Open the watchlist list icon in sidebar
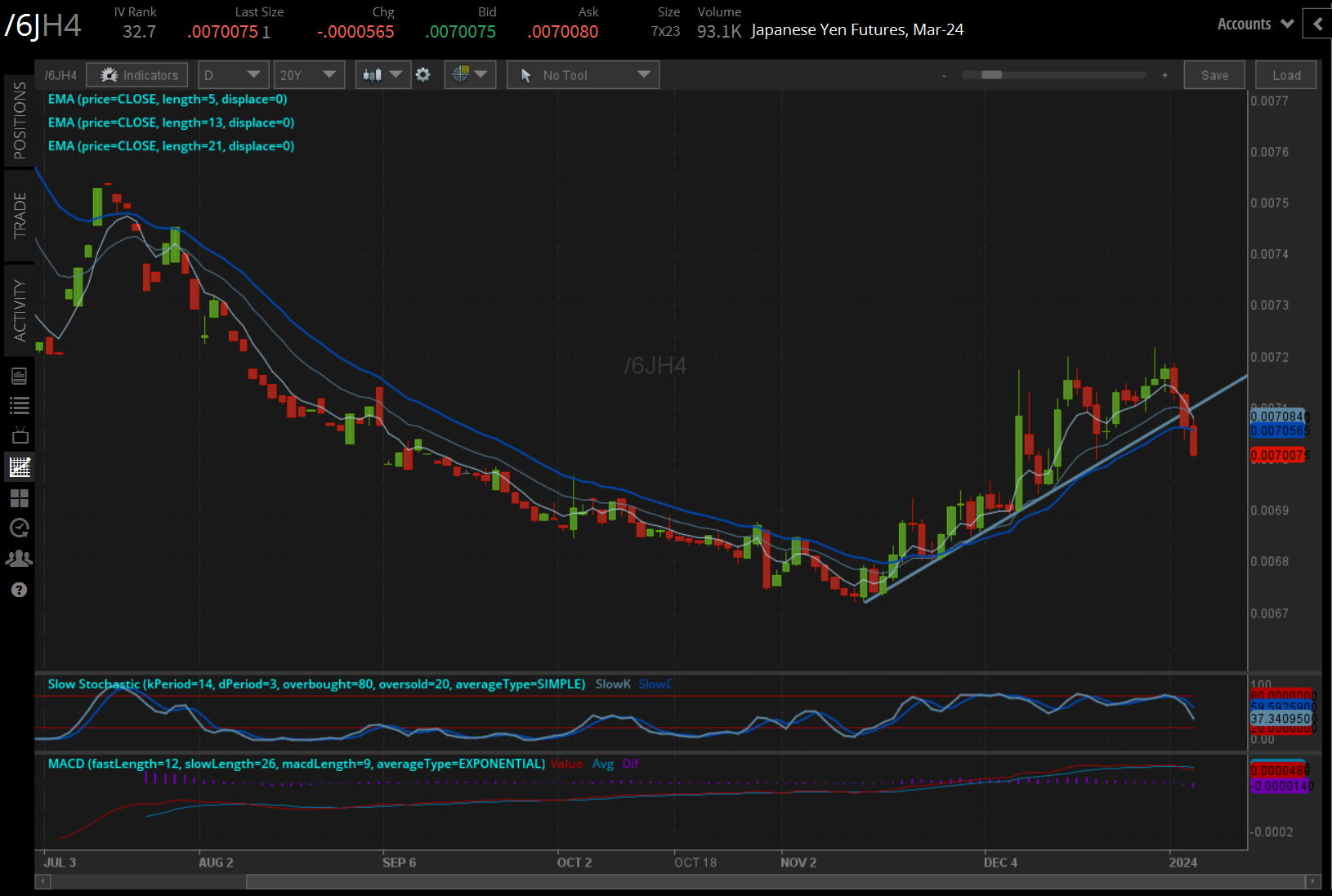The height and width of the screenshot is (896, 1332). coord(19,405)
